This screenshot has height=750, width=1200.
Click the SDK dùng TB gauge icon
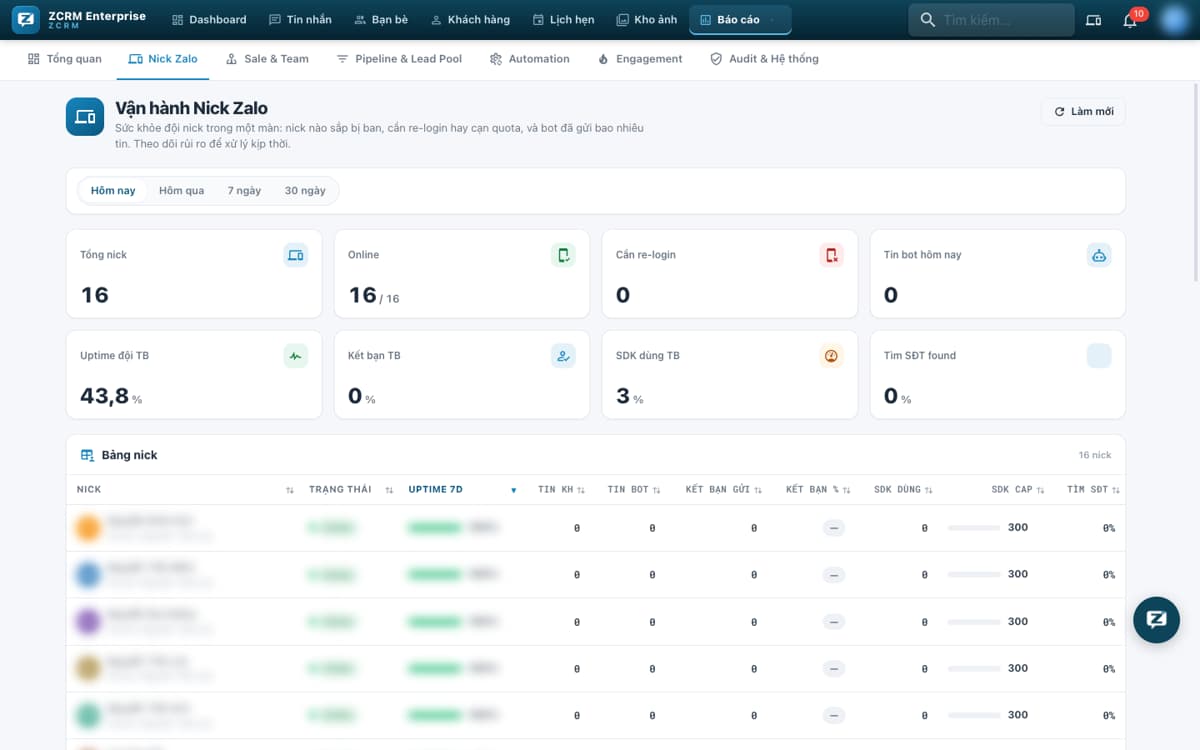coord(831,355)
